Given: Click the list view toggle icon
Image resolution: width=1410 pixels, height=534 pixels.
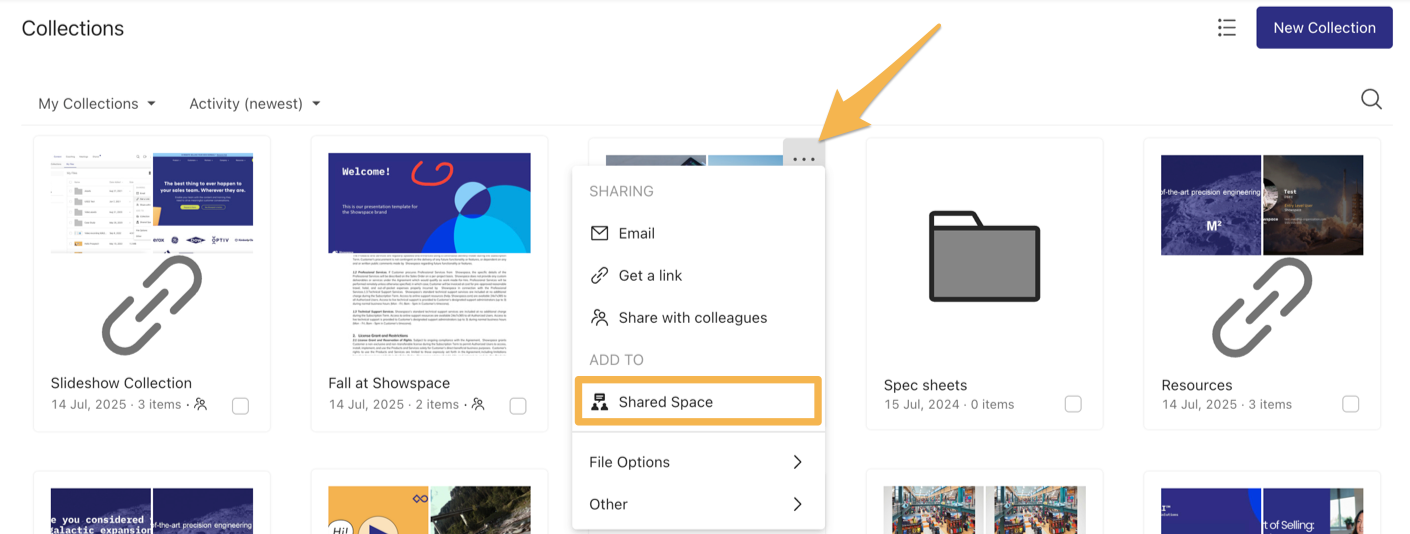Looking at the screenshot, I should pyautogui.click(x=1226, y=28).
